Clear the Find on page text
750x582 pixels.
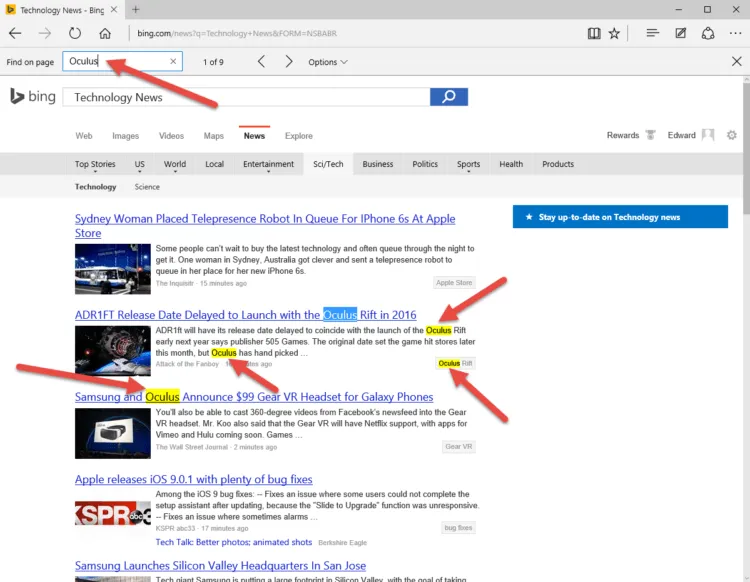click(173, 61)
